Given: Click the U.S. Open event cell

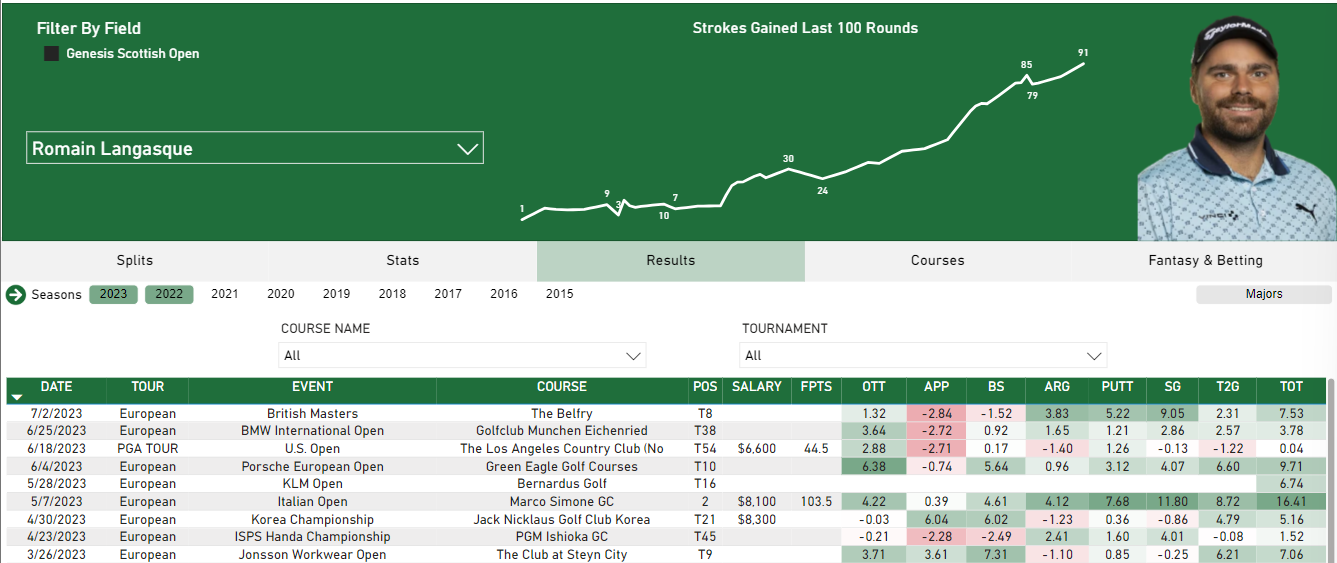Looking at the screenshot, I should [x=312, y=449].
